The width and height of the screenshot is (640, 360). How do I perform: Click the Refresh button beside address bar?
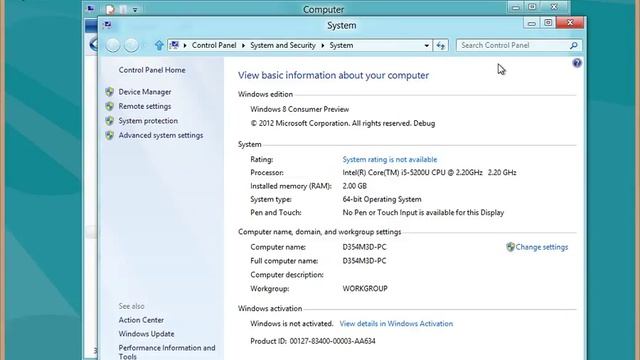[x=440, y=45]
